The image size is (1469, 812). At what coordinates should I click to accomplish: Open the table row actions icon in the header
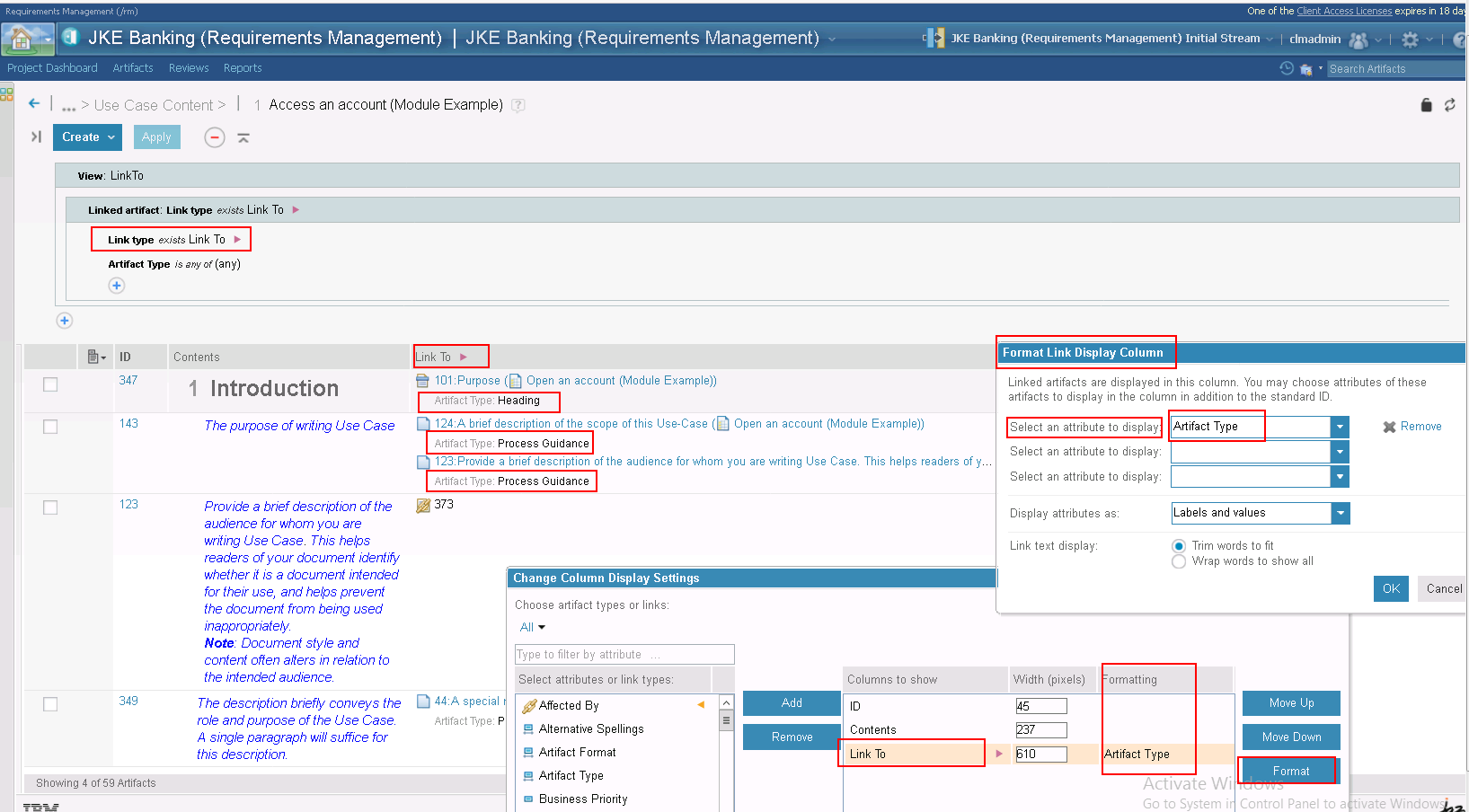pos(96,357)
